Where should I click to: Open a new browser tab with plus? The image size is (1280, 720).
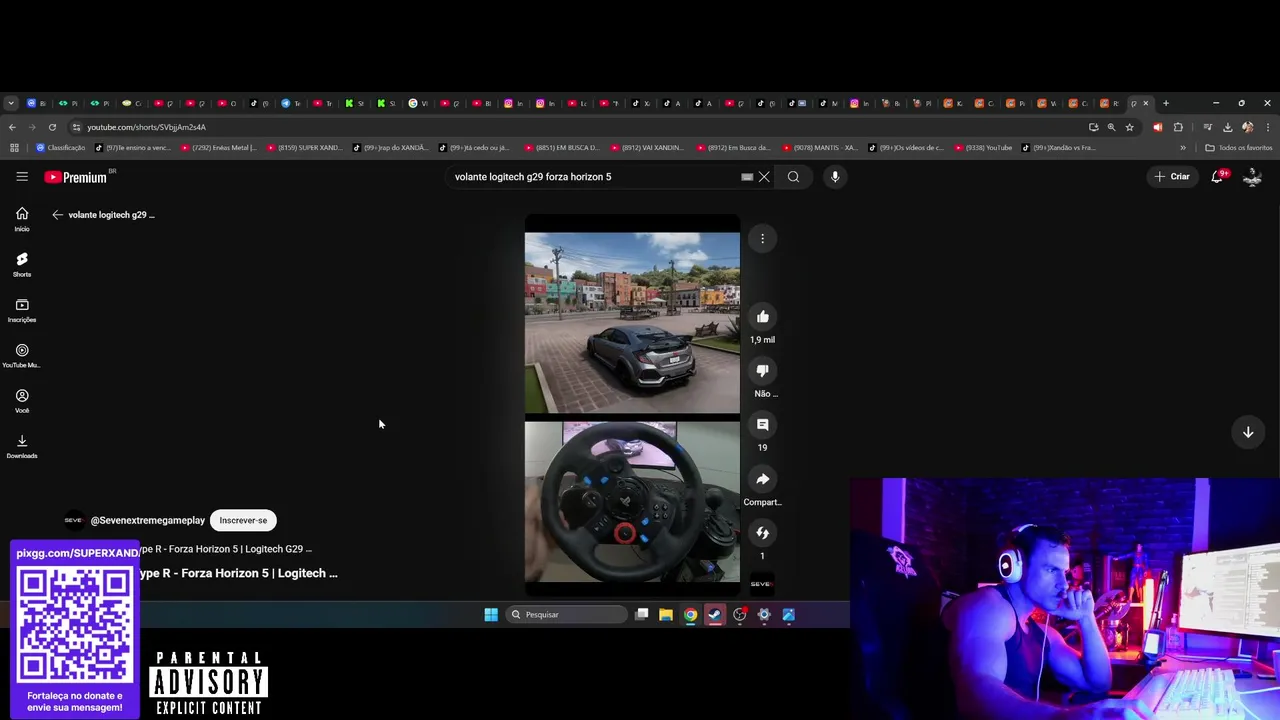tap(1165, 103)
